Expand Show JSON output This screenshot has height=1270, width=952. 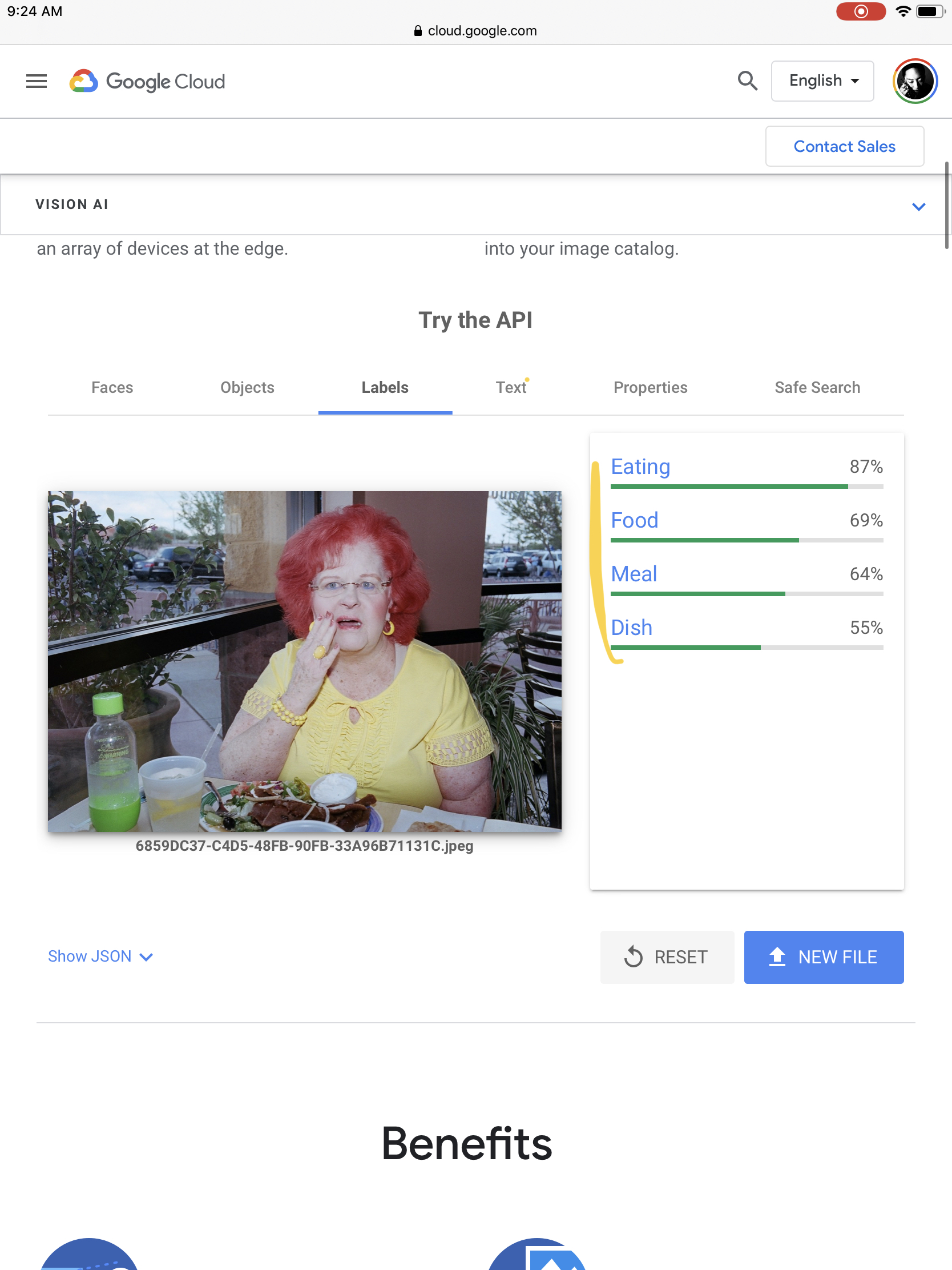tap(100, 956)
